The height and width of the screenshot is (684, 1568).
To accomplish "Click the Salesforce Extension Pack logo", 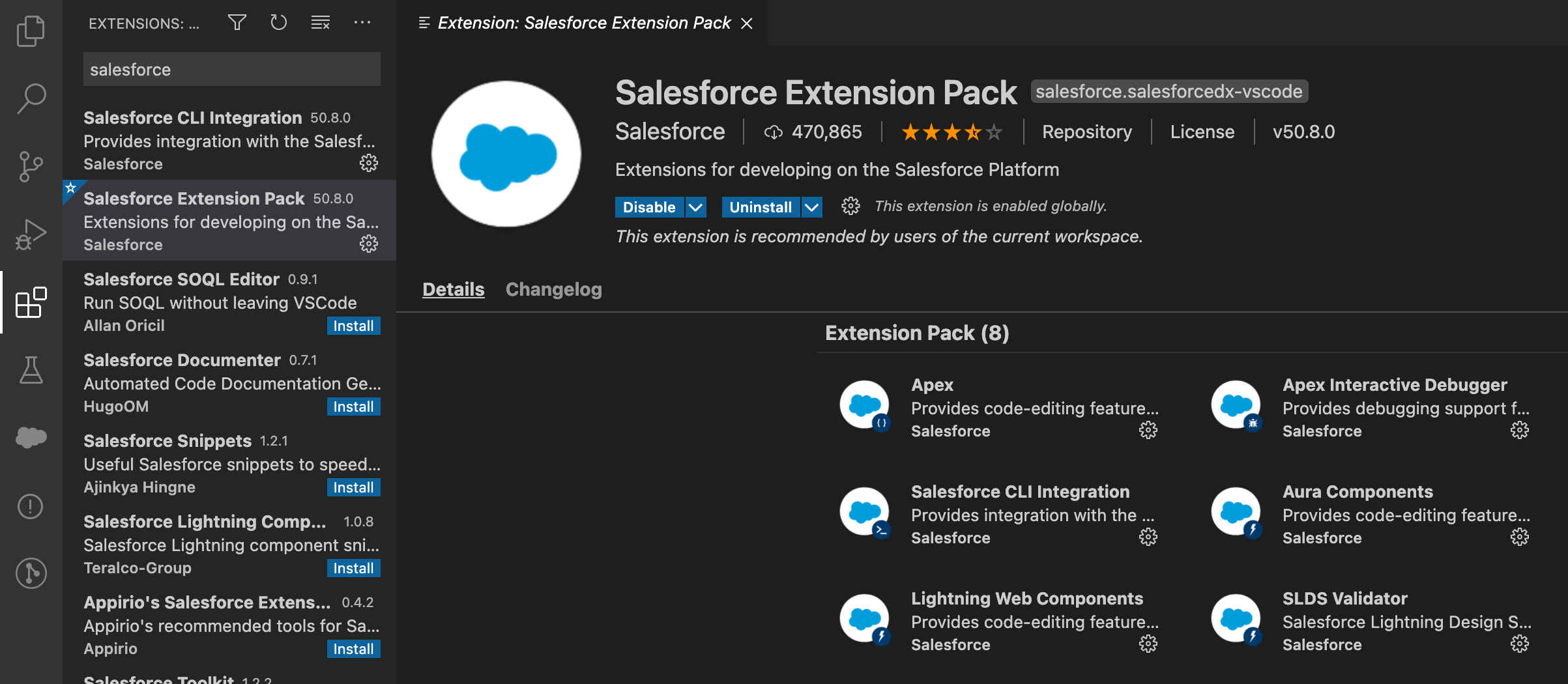I will click(506, 154).
